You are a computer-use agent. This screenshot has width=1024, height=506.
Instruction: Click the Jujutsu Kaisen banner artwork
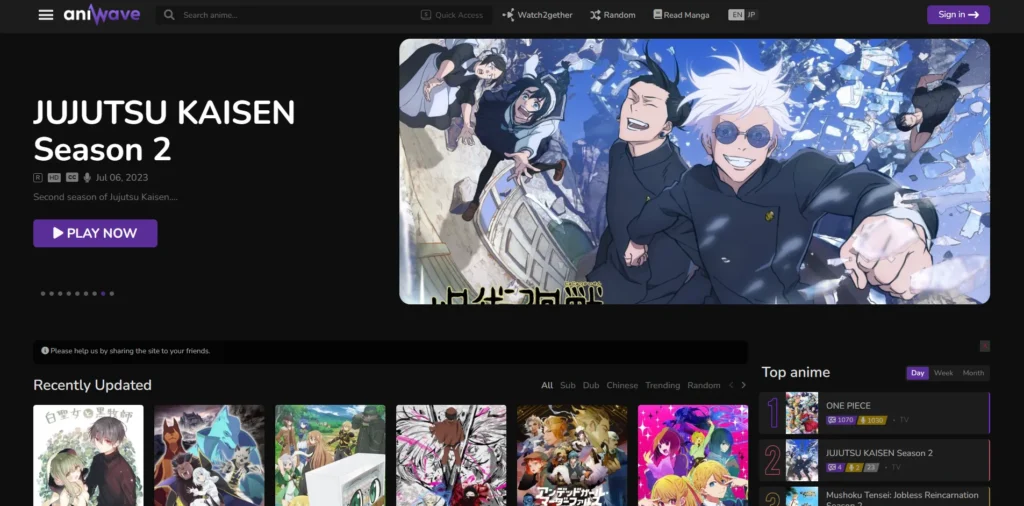(x=694, y=171)
